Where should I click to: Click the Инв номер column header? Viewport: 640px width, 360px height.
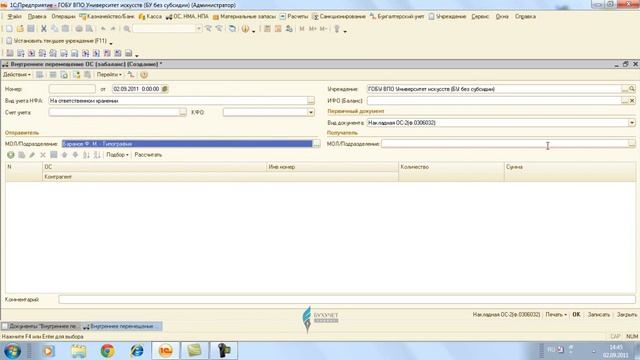click(x=332, y=167)
